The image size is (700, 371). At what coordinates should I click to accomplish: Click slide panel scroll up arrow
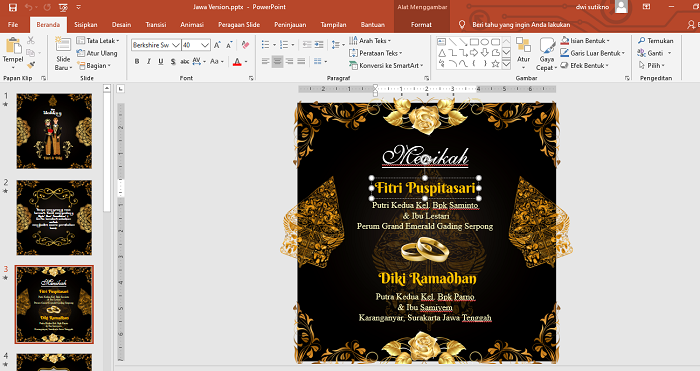point(107,88)
